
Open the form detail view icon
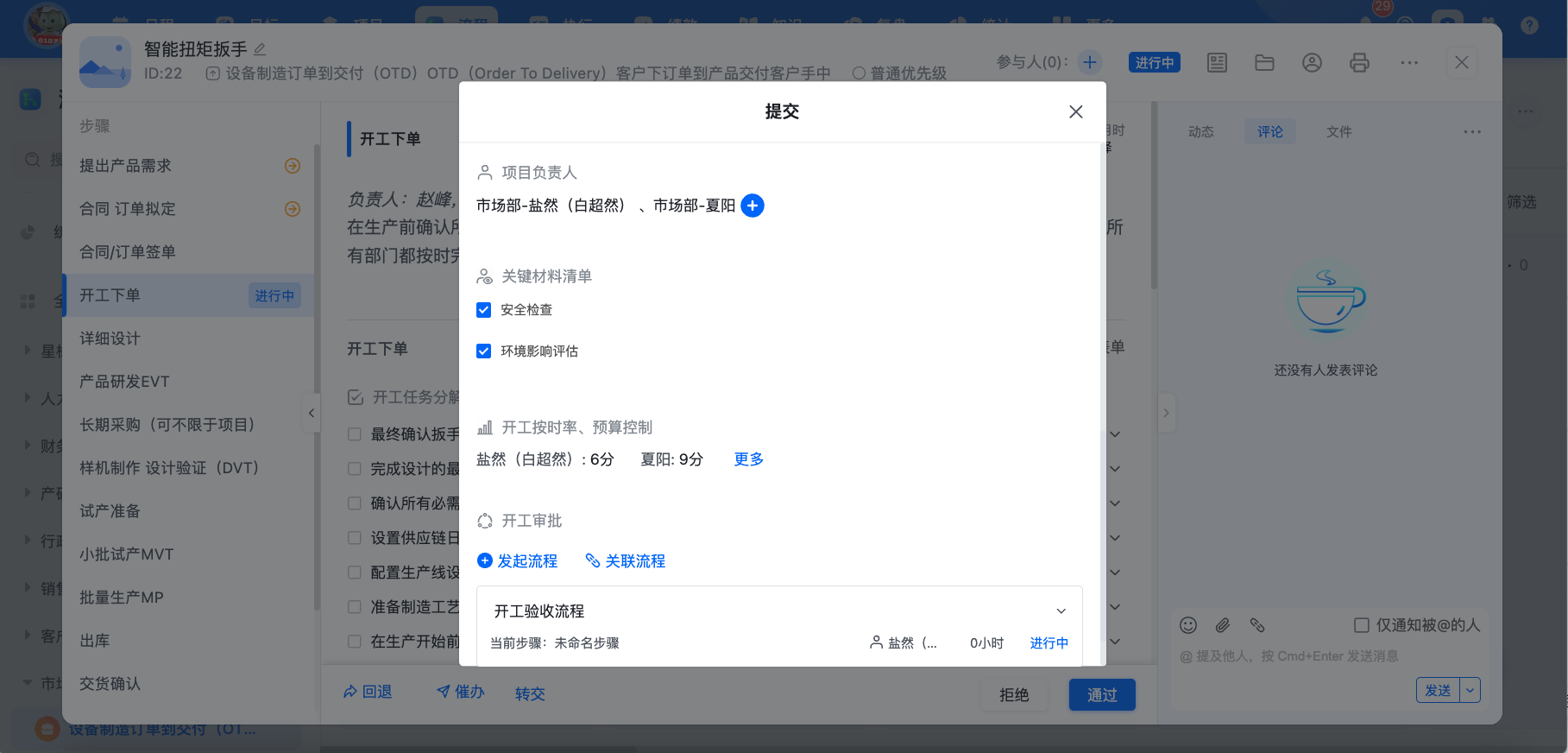[1217, 62]
